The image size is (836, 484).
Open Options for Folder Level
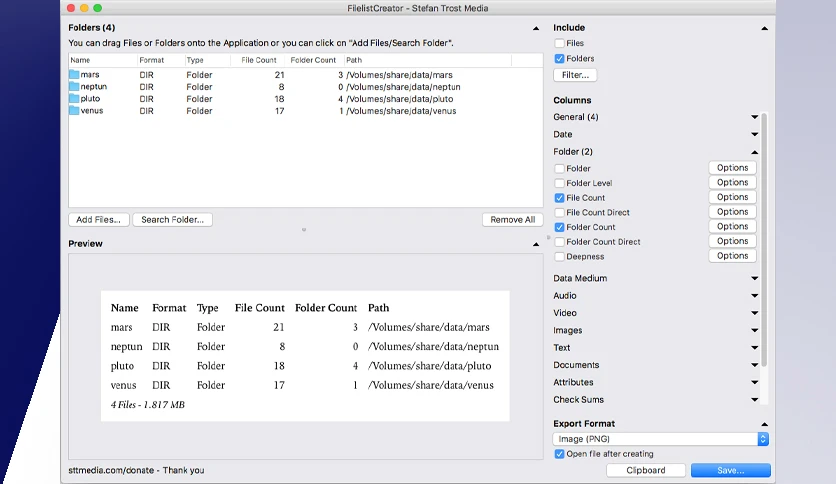coord(732,182)
